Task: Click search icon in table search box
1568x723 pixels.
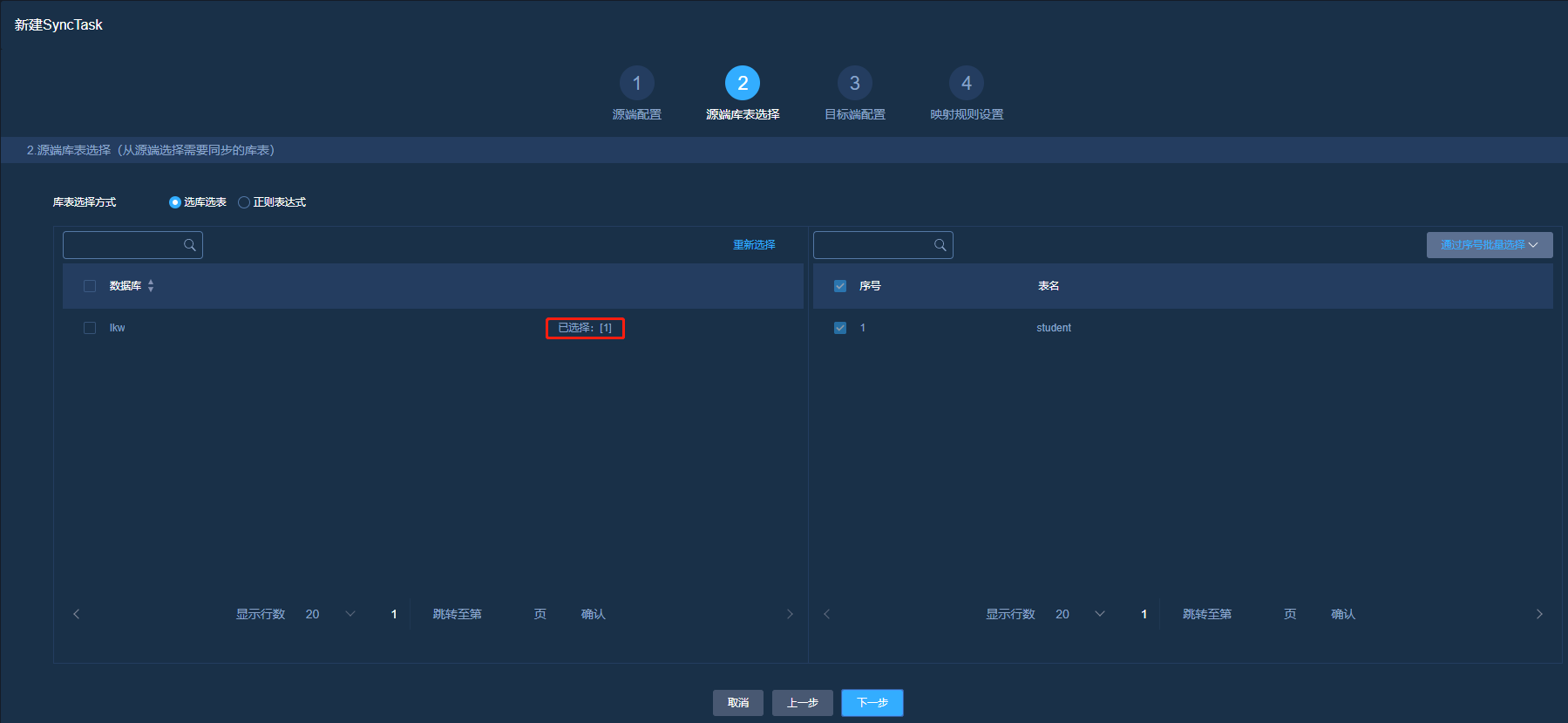Action: point(940,245)
